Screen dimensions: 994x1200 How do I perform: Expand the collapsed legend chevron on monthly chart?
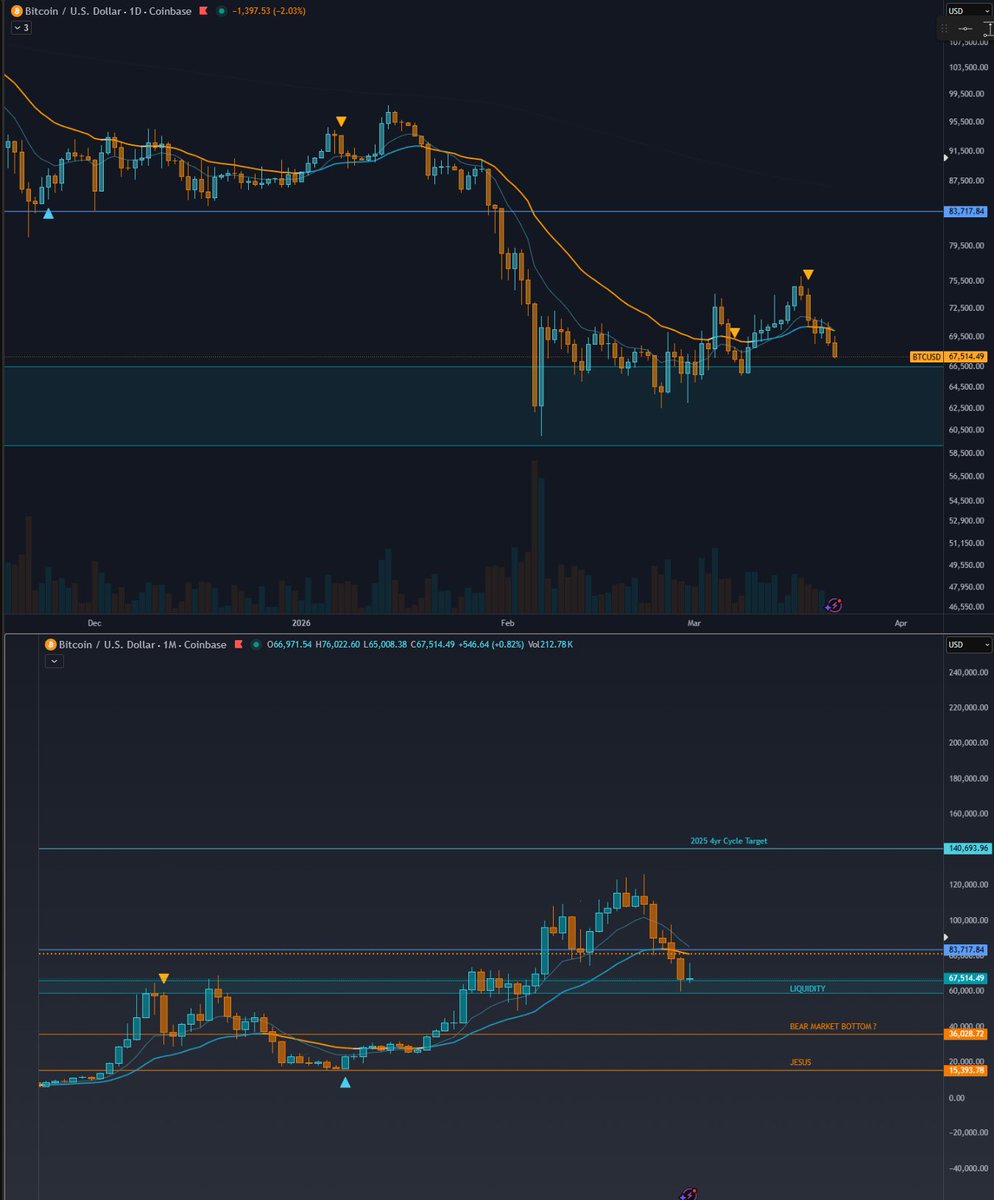point(53,662)
